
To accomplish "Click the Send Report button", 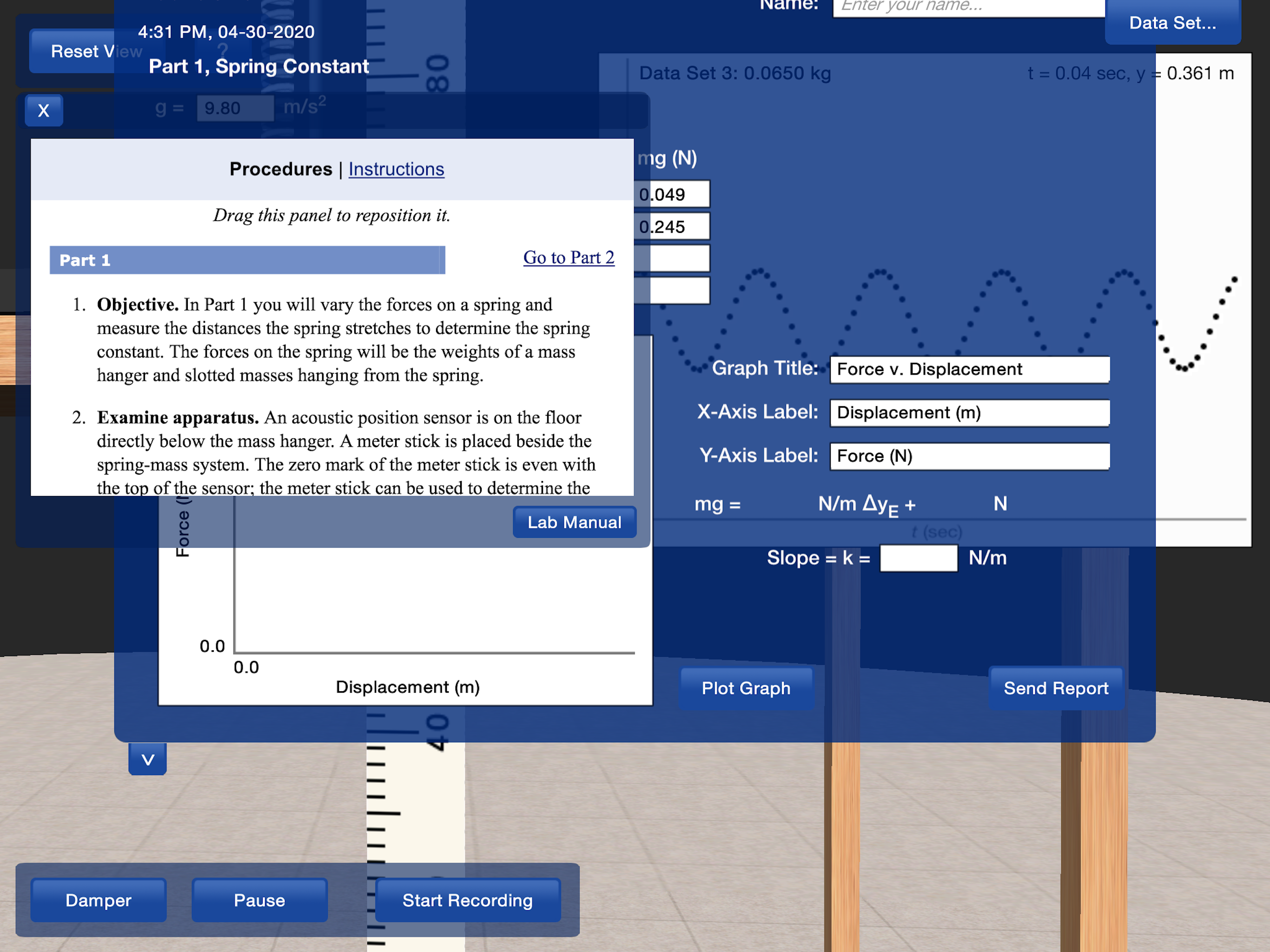I will 1056,688.
